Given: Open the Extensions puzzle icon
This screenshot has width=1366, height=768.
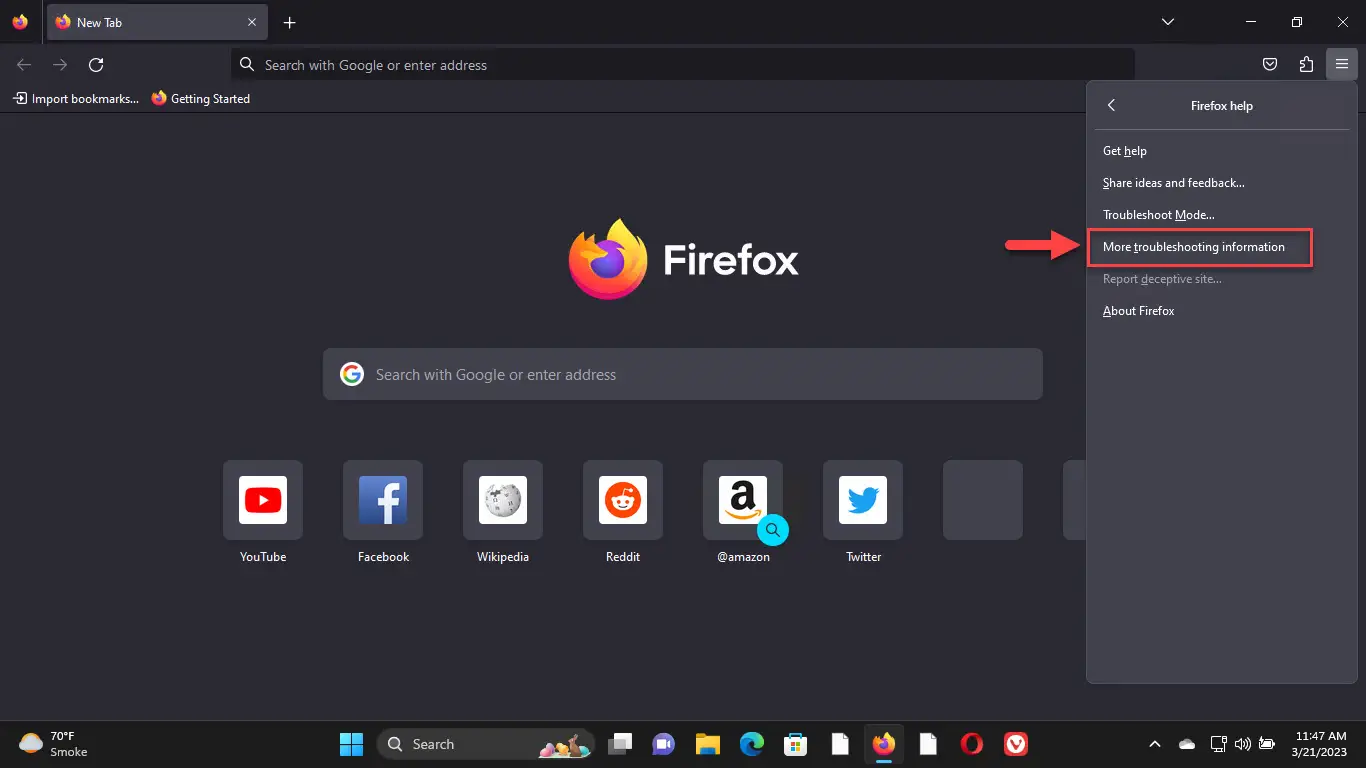Looking at the screenshot, I should pos(1306,65).
